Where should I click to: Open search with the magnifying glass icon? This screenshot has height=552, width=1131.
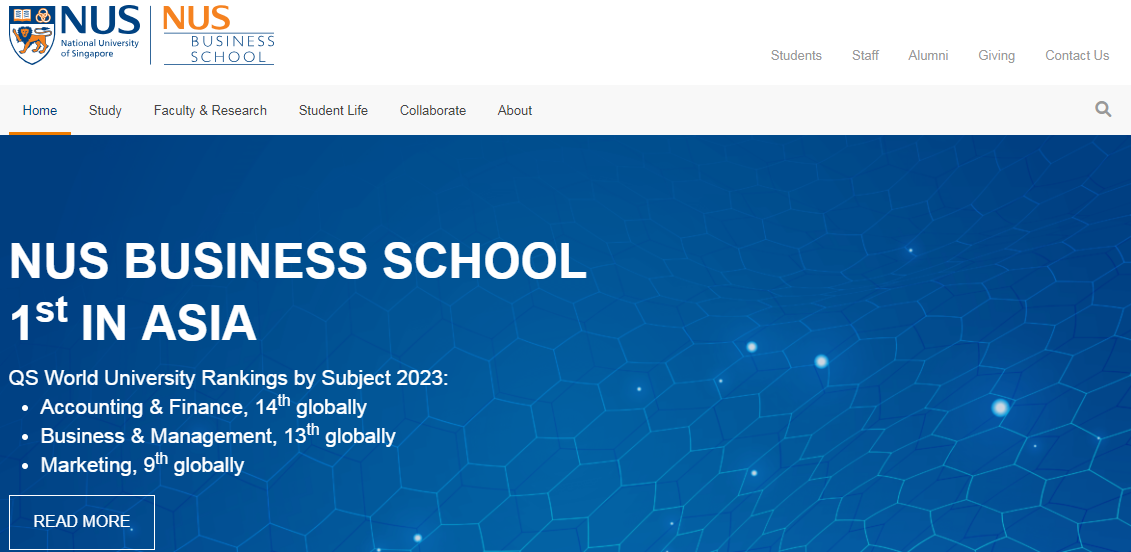coord(1103,110)
